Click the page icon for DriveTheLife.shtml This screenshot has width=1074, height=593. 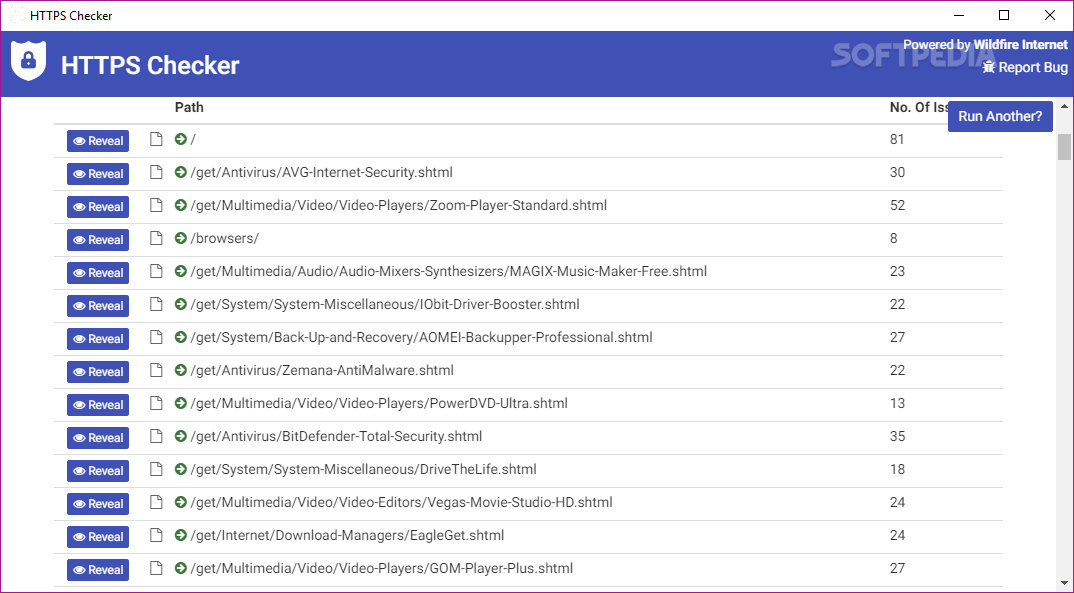click(x=156, y=468)
